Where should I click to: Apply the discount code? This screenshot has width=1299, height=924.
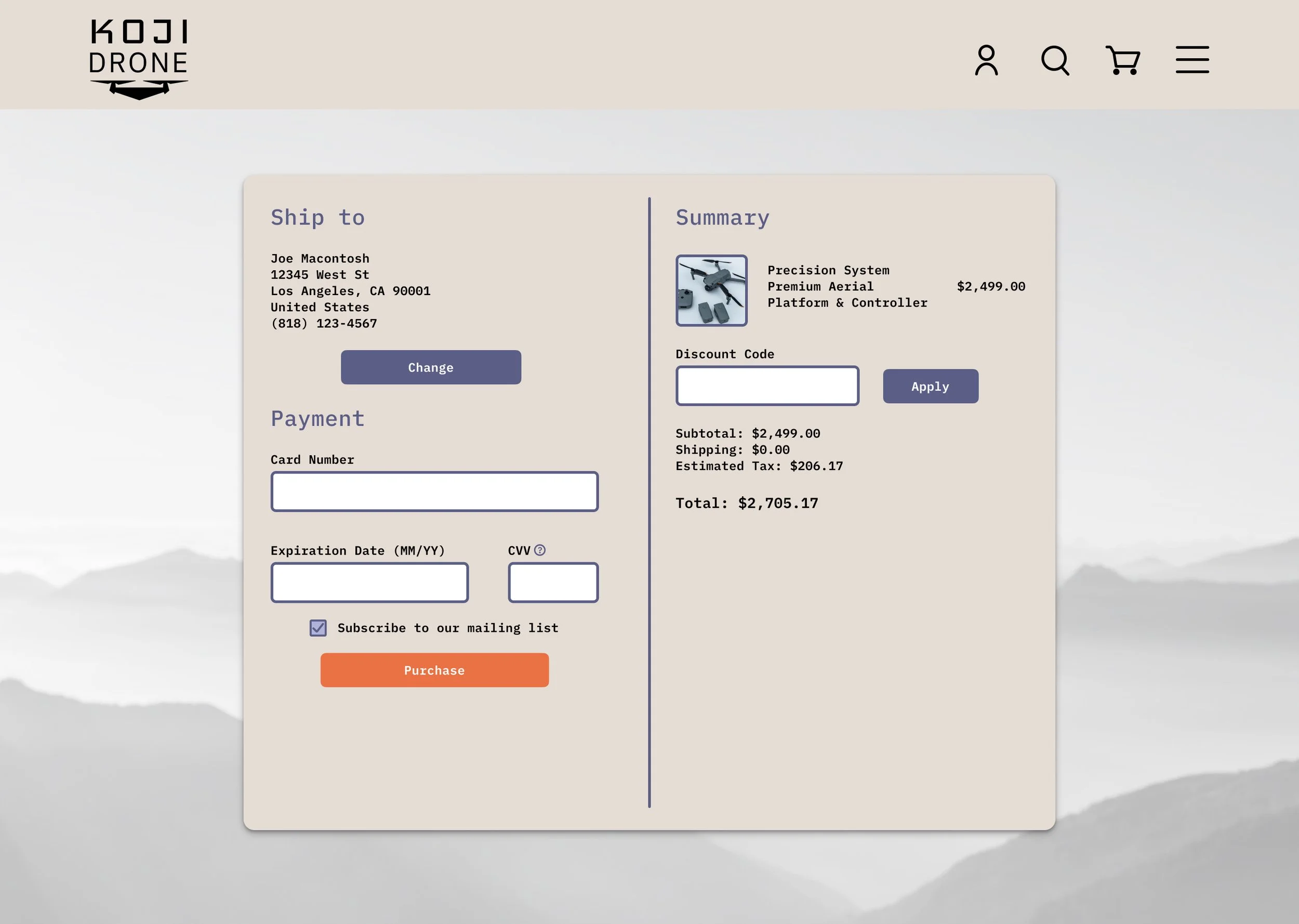[931, 386]
